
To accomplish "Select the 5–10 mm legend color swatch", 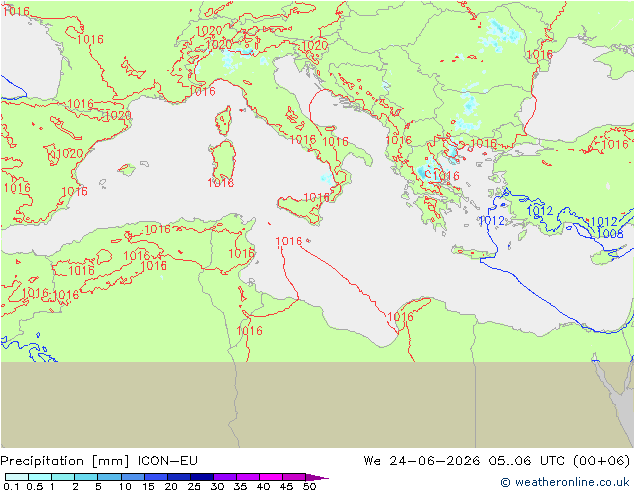I will (x=109, y=477).
